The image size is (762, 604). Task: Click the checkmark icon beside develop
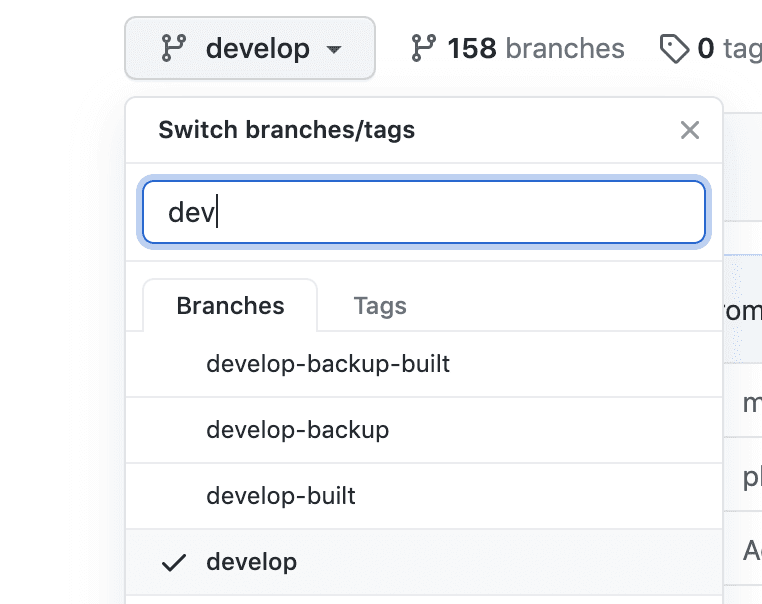pyautogui.click(x=174, y=563)
